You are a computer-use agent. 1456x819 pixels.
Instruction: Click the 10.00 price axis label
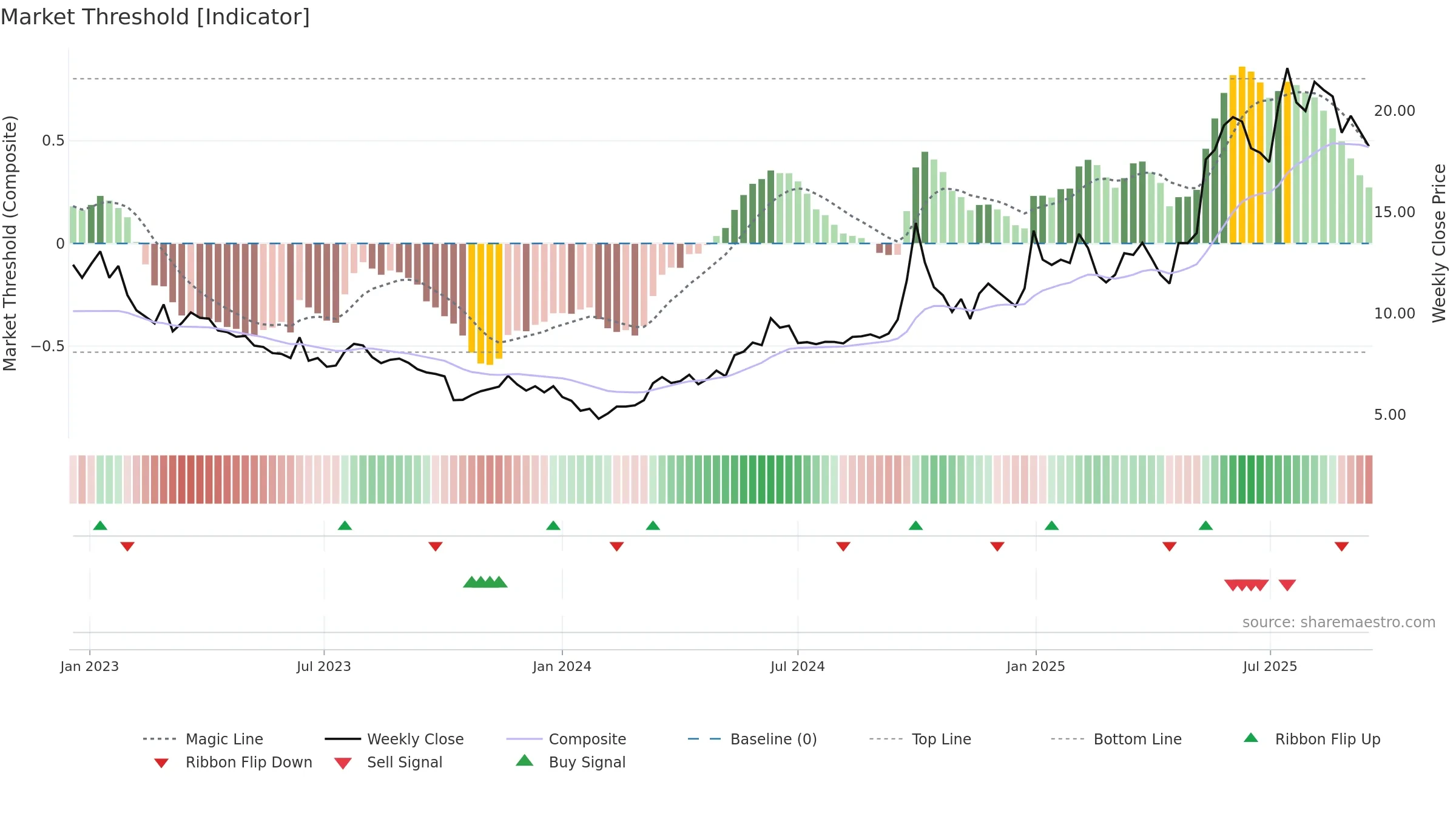1395,314
